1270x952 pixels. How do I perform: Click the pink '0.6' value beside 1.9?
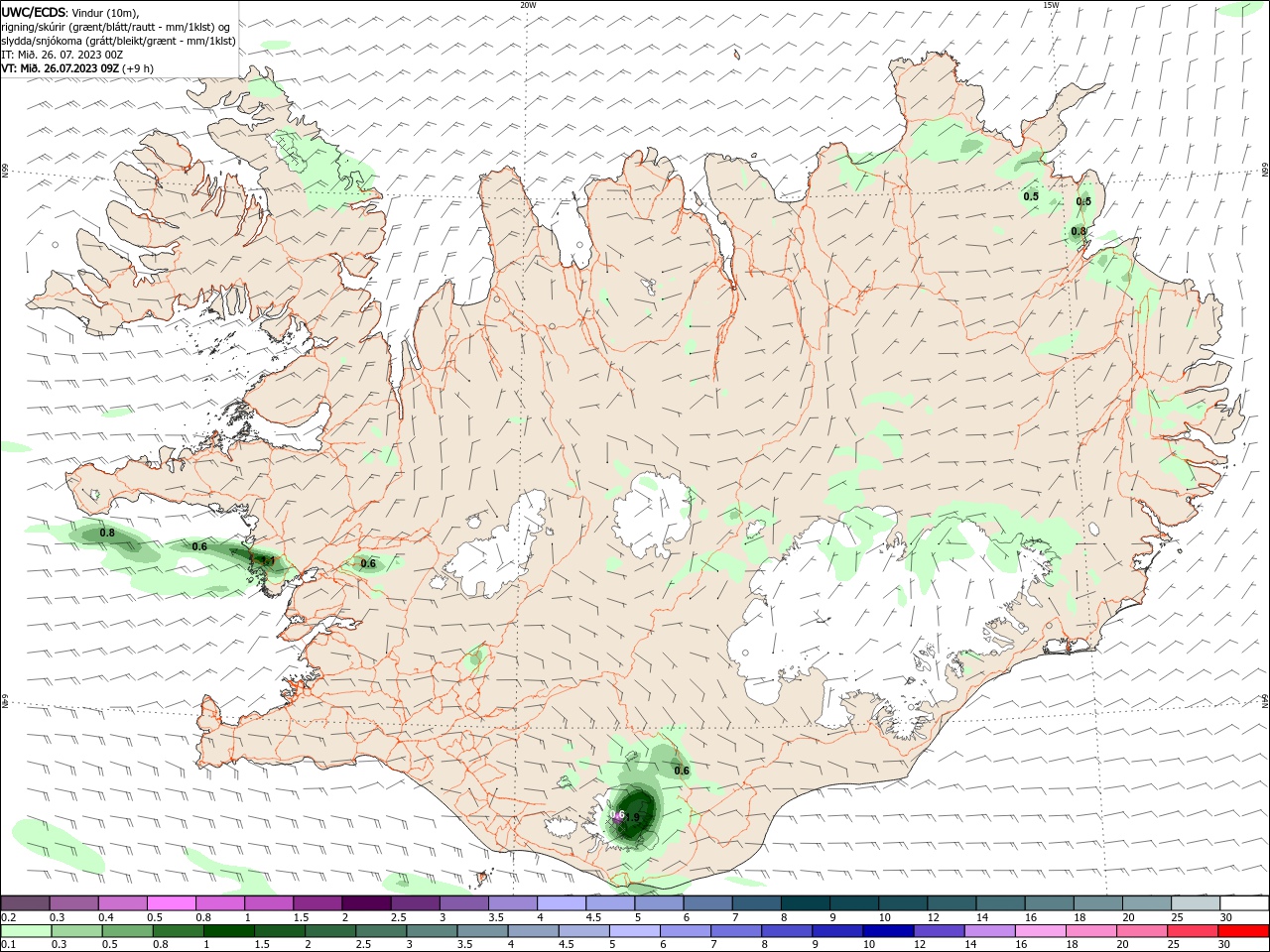[617, 815]
